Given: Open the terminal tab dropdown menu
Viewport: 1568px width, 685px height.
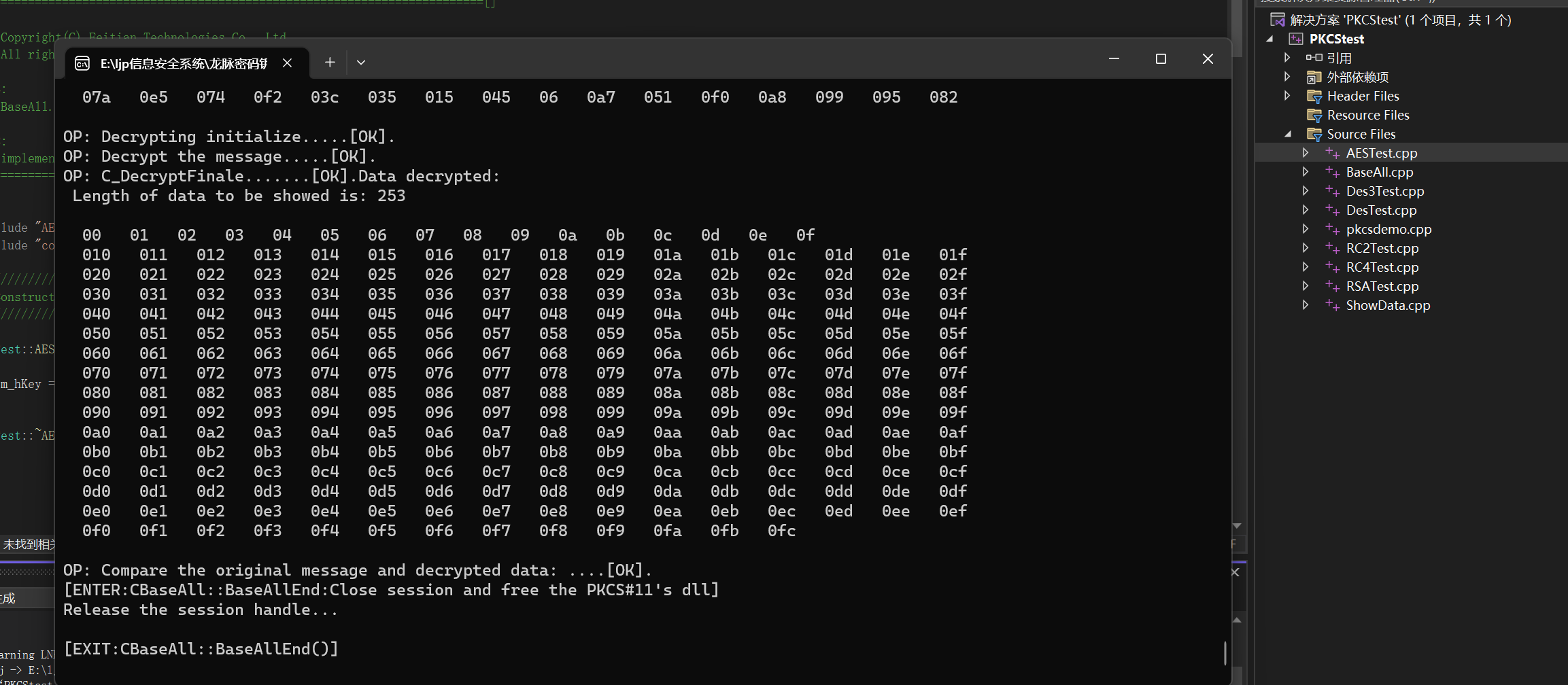Looking at the screenshot, I should pos(361,63).
